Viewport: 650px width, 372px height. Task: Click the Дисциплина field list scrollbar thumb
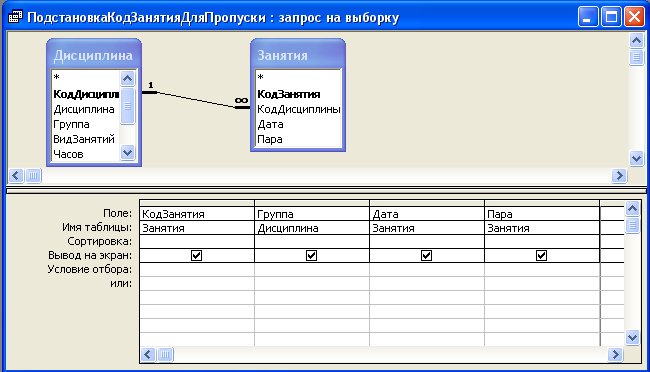pyautogui.click(x=127, y=106)
